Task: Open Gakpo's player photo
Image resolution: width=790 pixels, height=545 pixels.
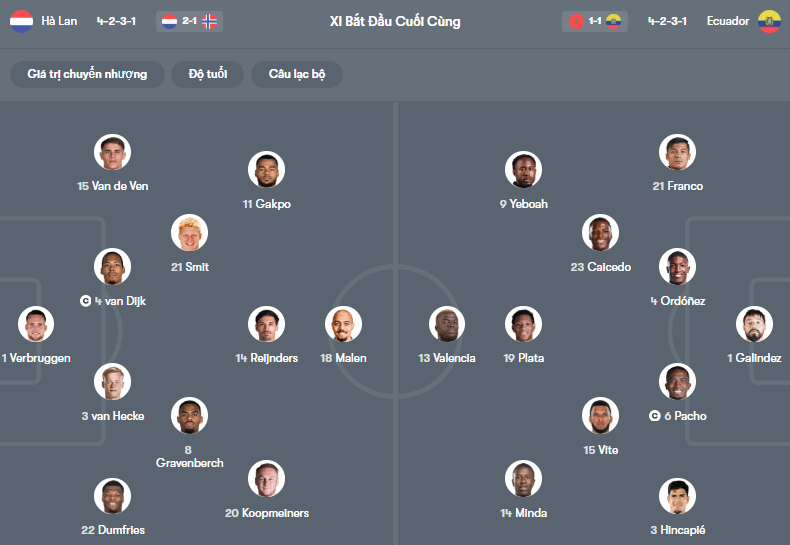Action: (x=266, y=170)
